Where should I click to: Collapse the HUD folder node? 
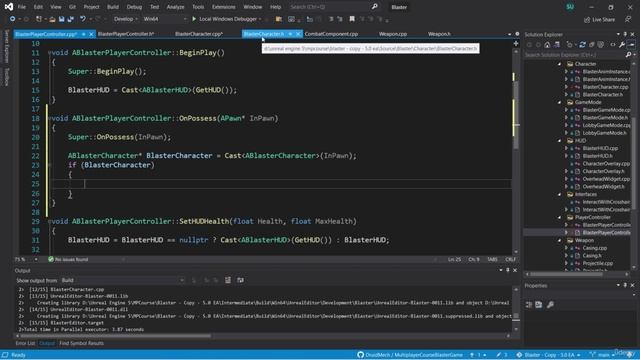[x=560, y=141]
